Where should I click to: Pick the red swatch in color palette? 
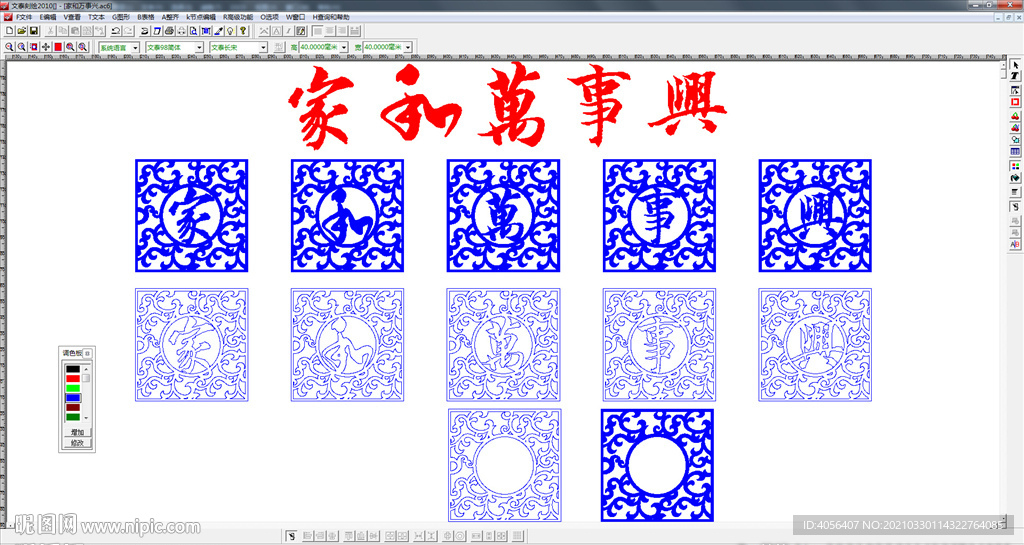pos(73,379)
